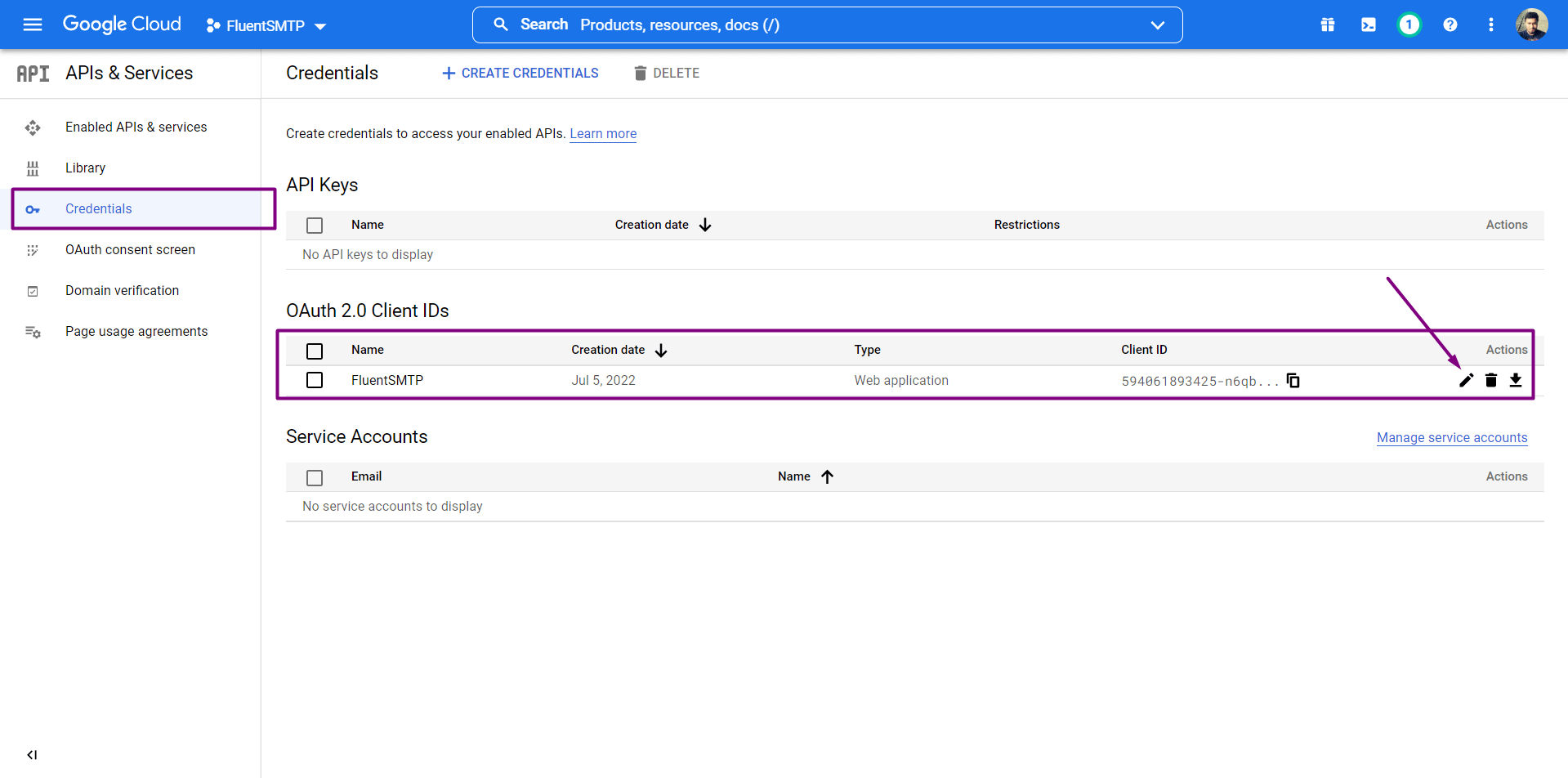This screenshot has width=1568, height=778.
Task: Click the search products and resources field
Action: click(827, 25)
